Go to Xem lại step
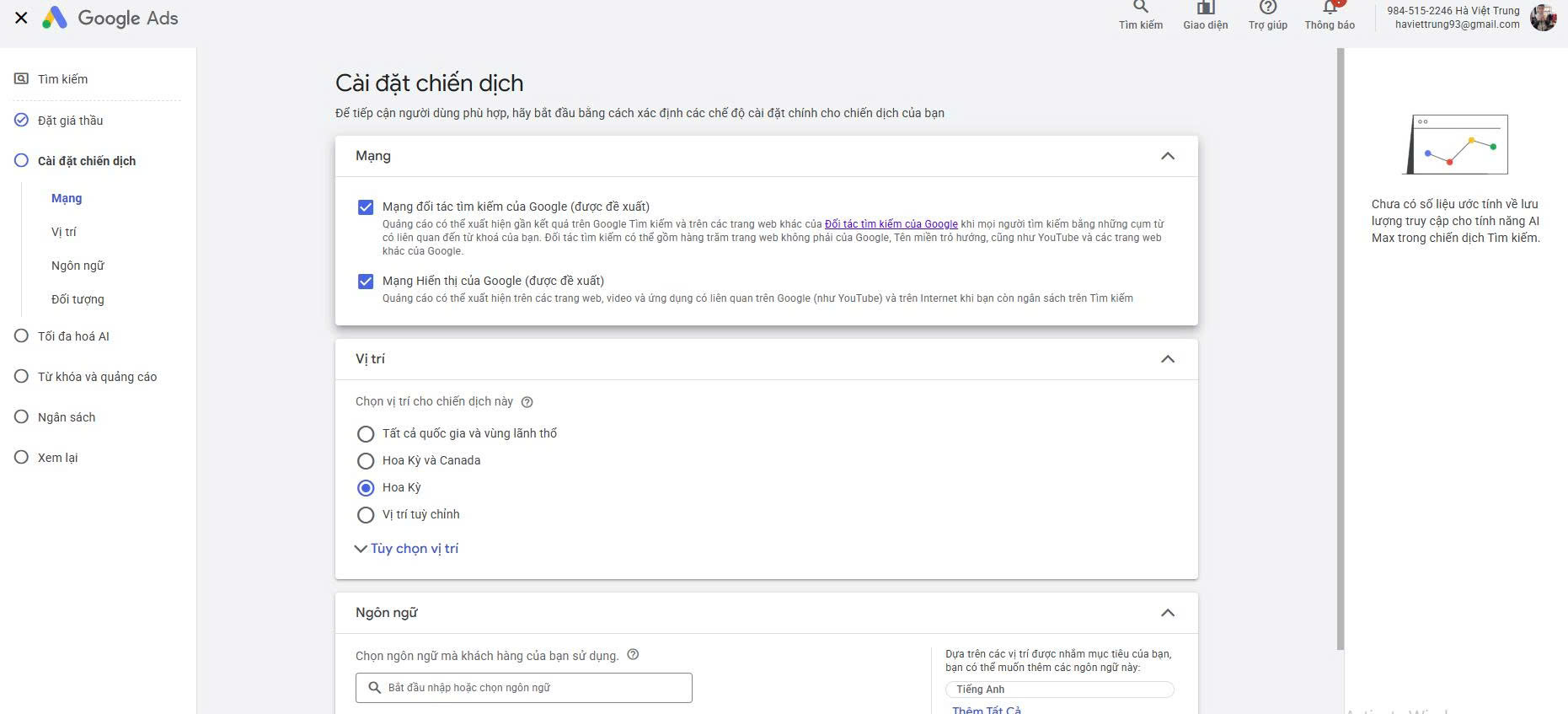The image size is (1568, 714). pos(57,458)
